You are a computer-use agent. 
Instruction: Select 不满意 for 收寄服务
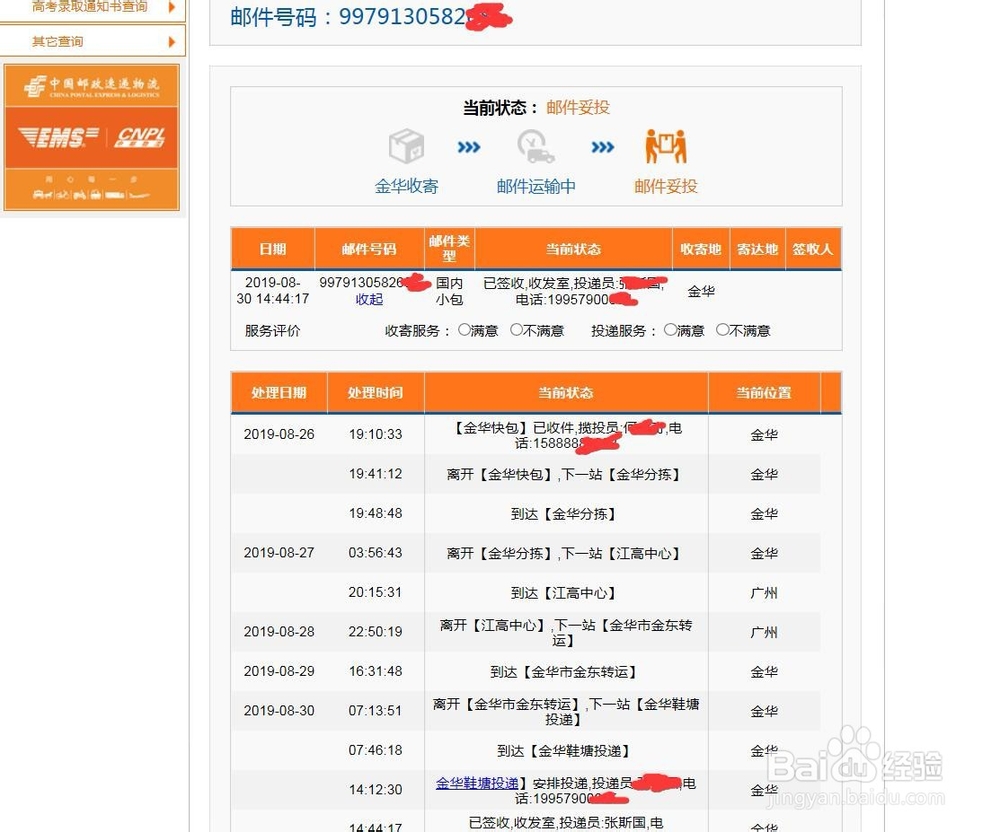(516, 330)
